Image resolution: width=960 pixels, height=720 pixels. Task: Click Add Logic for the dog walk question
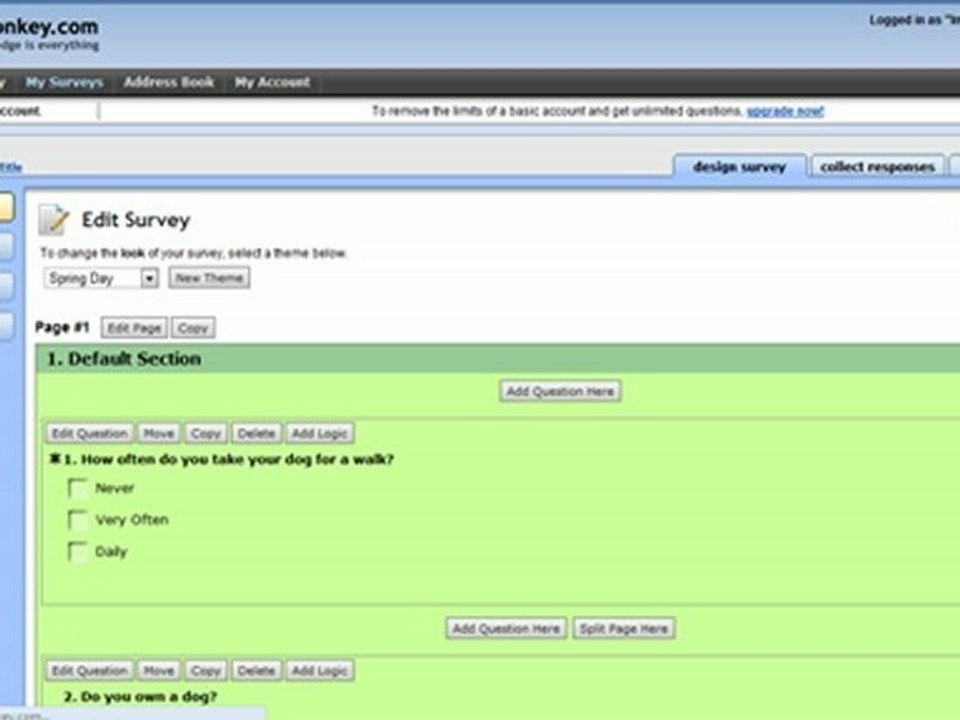tap(320, 433)
